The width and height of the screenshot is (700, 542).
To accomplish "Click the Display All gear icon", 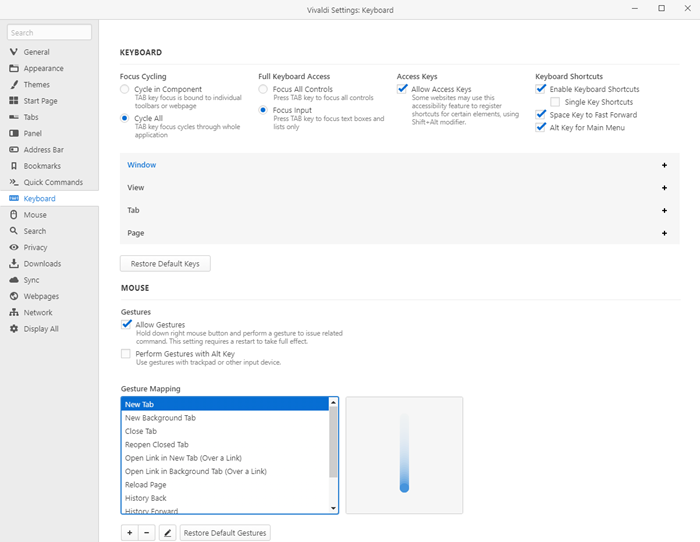I will (x=14, y=329).
